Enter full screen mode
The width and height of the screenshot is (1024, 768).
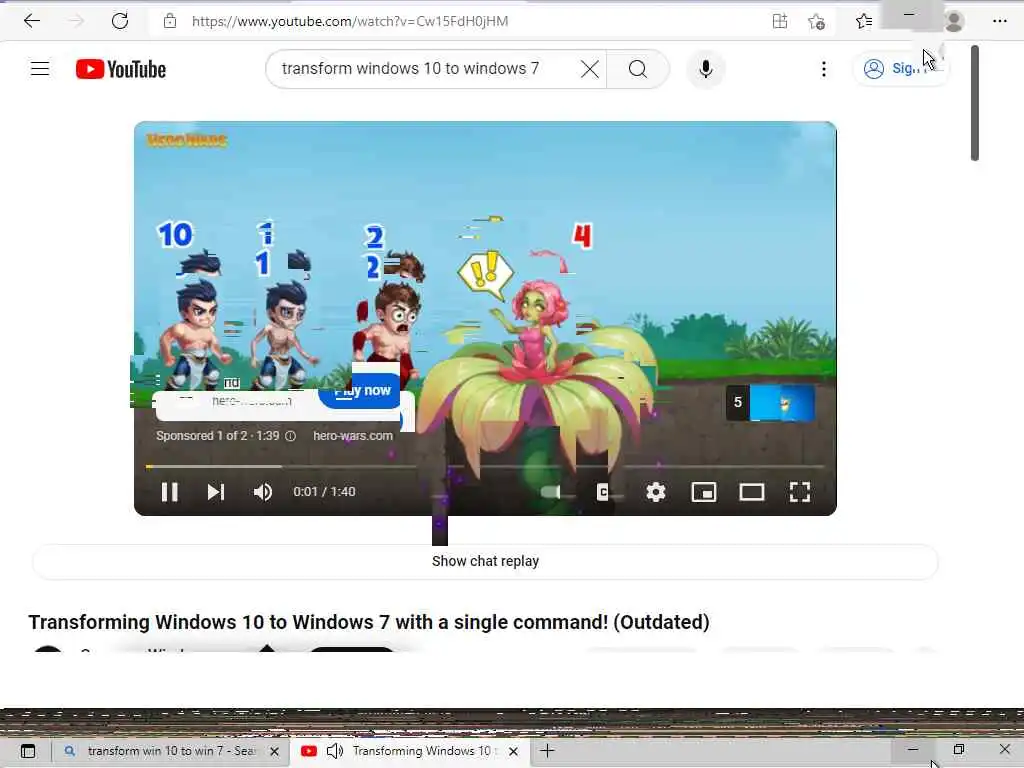[800, 492]
